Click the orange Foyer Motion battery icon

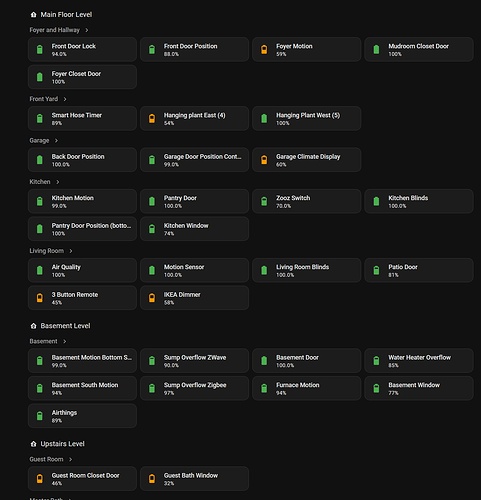click(x=264, y=50)
